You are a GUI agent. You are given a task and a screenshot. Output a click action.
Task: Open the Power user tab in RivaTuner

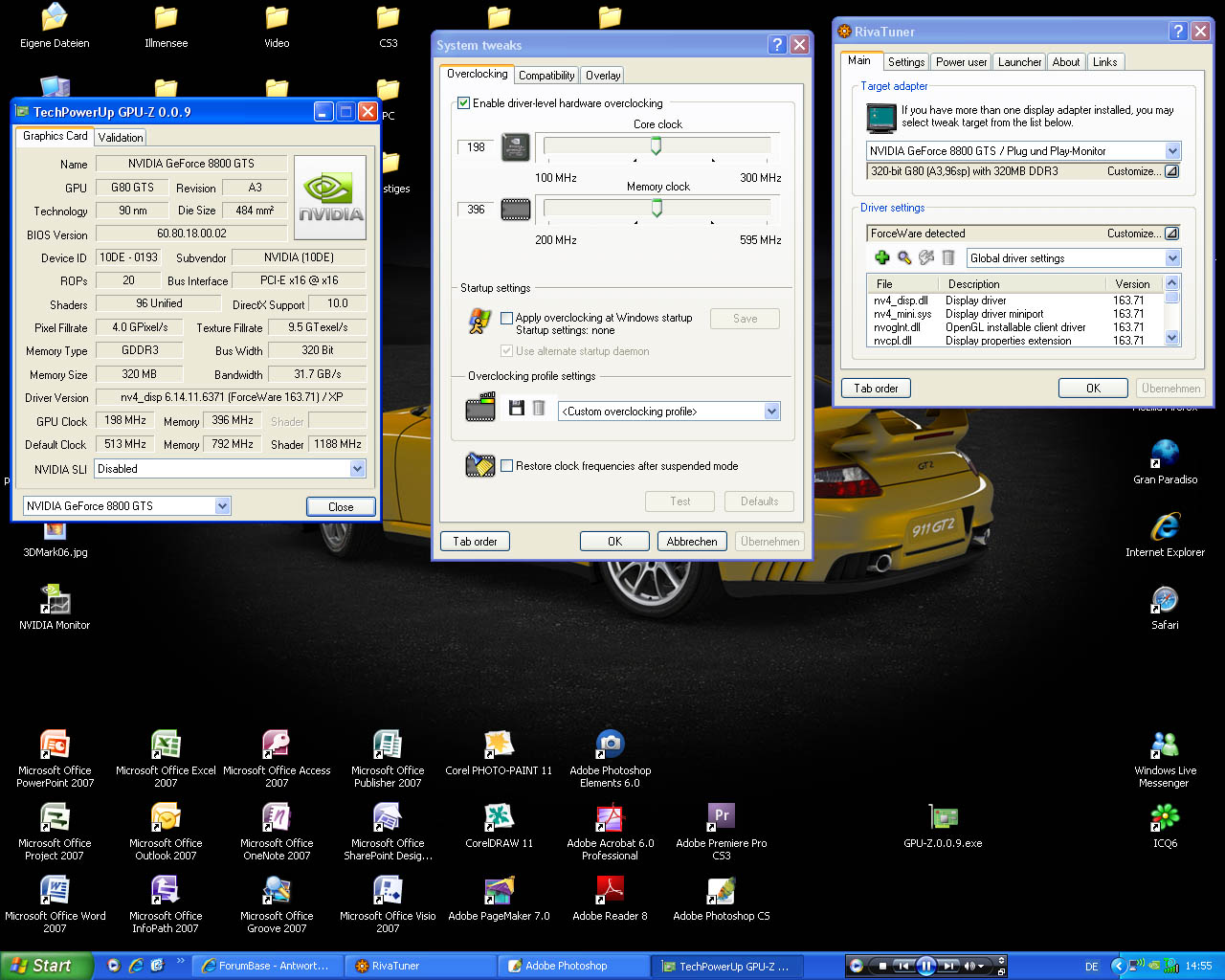tap(961, 62)
